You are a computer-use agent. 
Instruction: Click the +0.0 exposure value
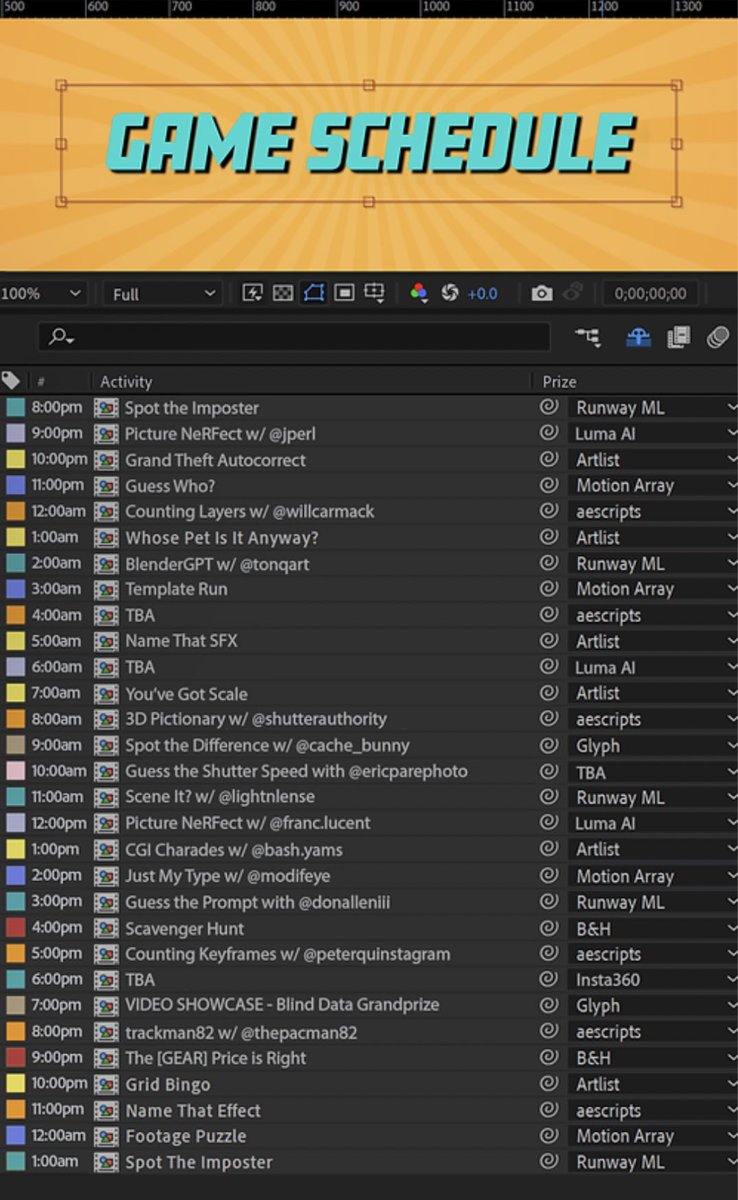coord(482,294)
